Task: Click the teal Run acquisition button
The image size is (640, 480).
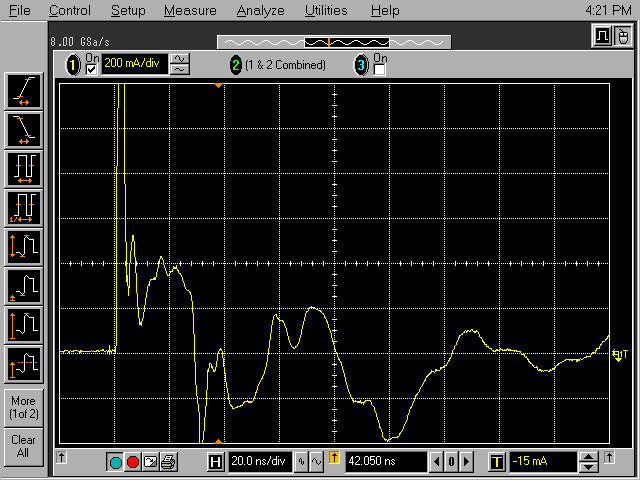Action: click(116, 462)
